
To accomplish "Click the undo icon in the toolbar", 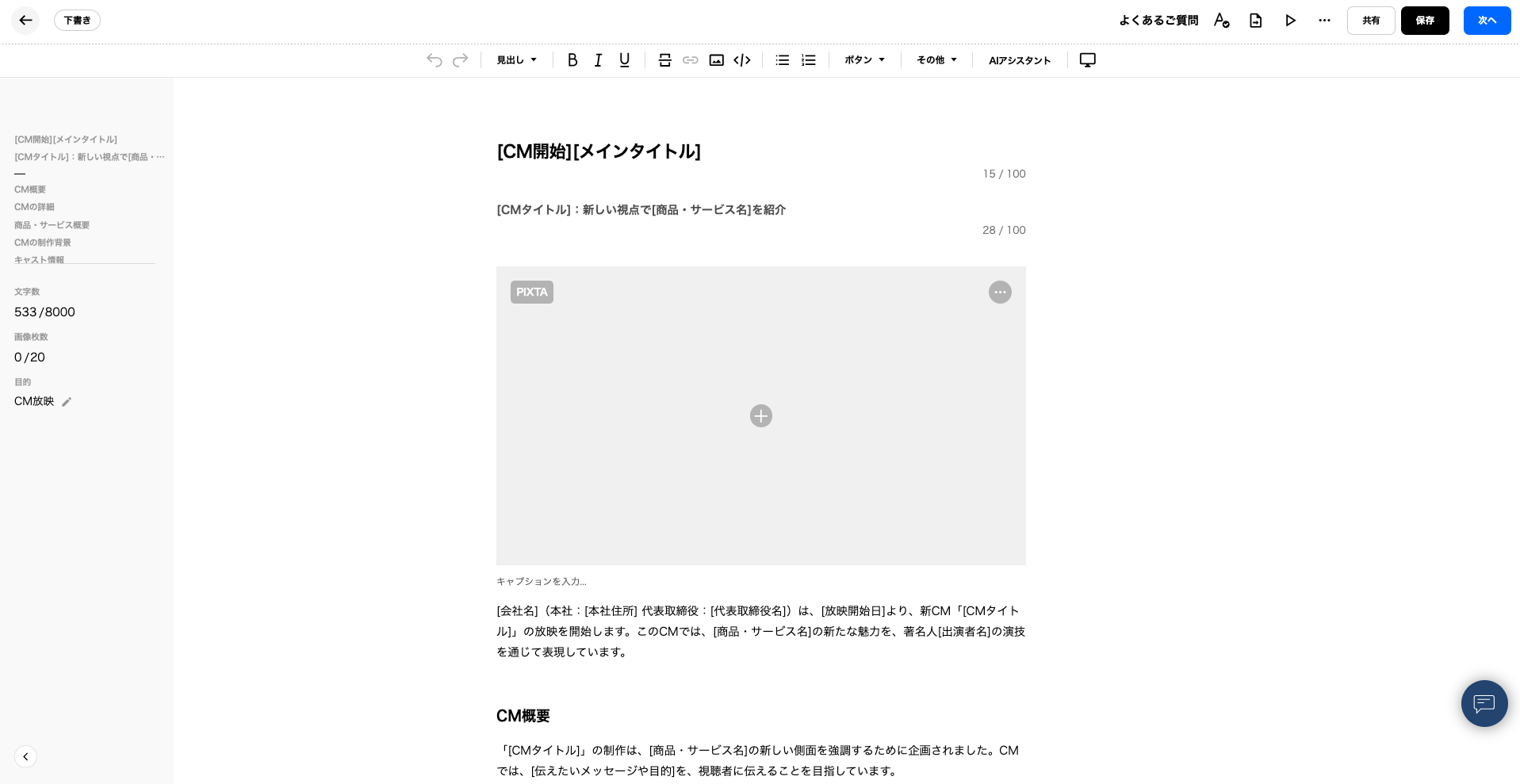I will pyautogui.click(x=435, y=60).
